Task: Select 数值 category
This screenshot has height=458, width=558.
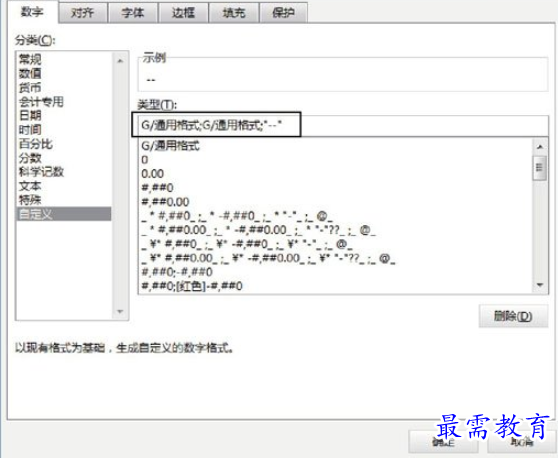Action: [x=64, y=73]
